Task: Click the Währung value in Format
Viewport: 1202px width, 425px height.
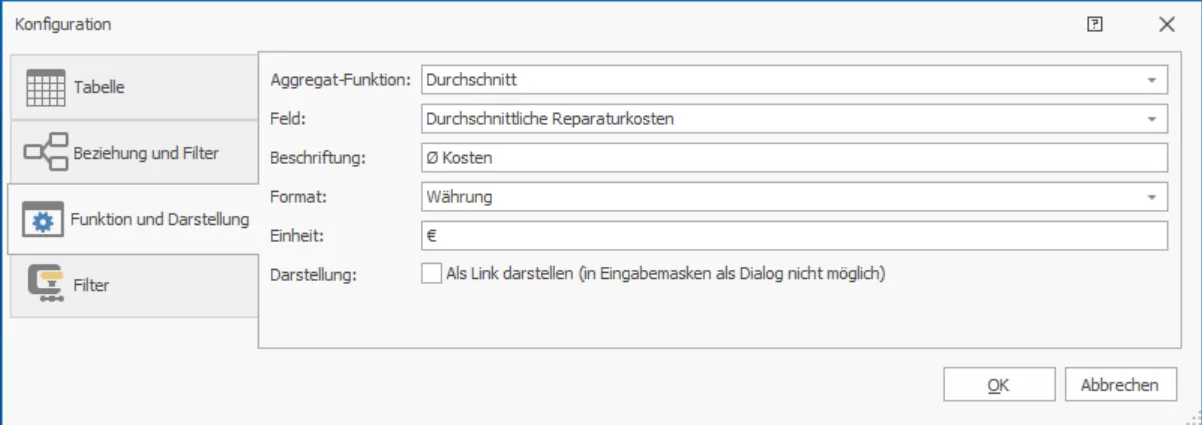Action: click(x=459, y=197)
